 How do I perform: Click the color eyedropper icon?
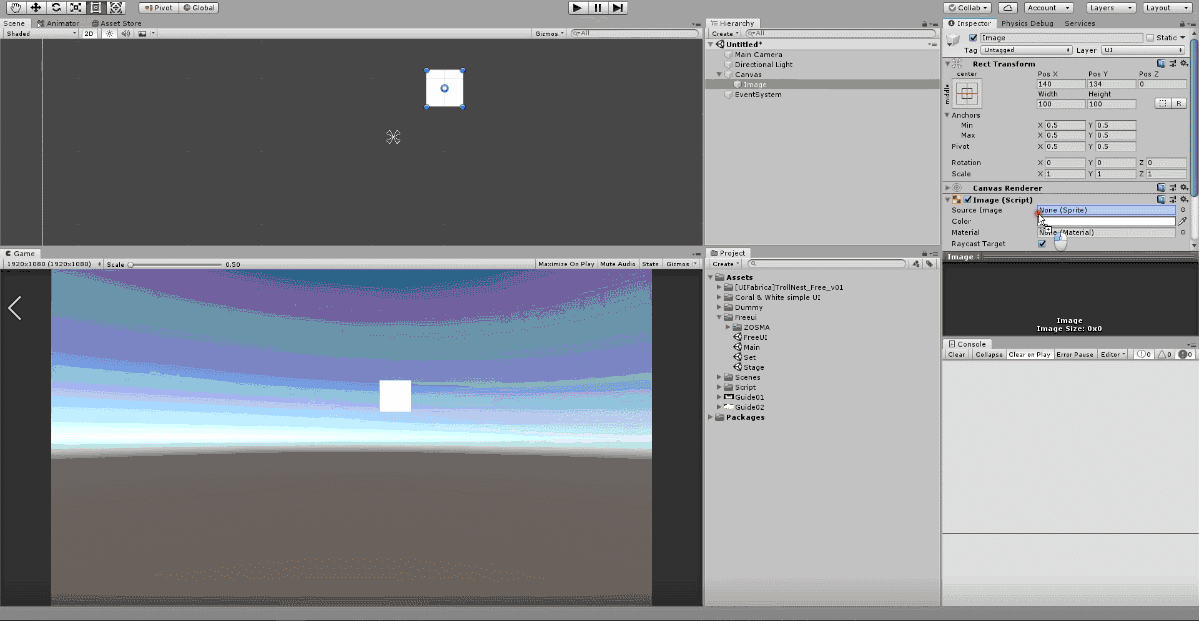click(1183, 221)
